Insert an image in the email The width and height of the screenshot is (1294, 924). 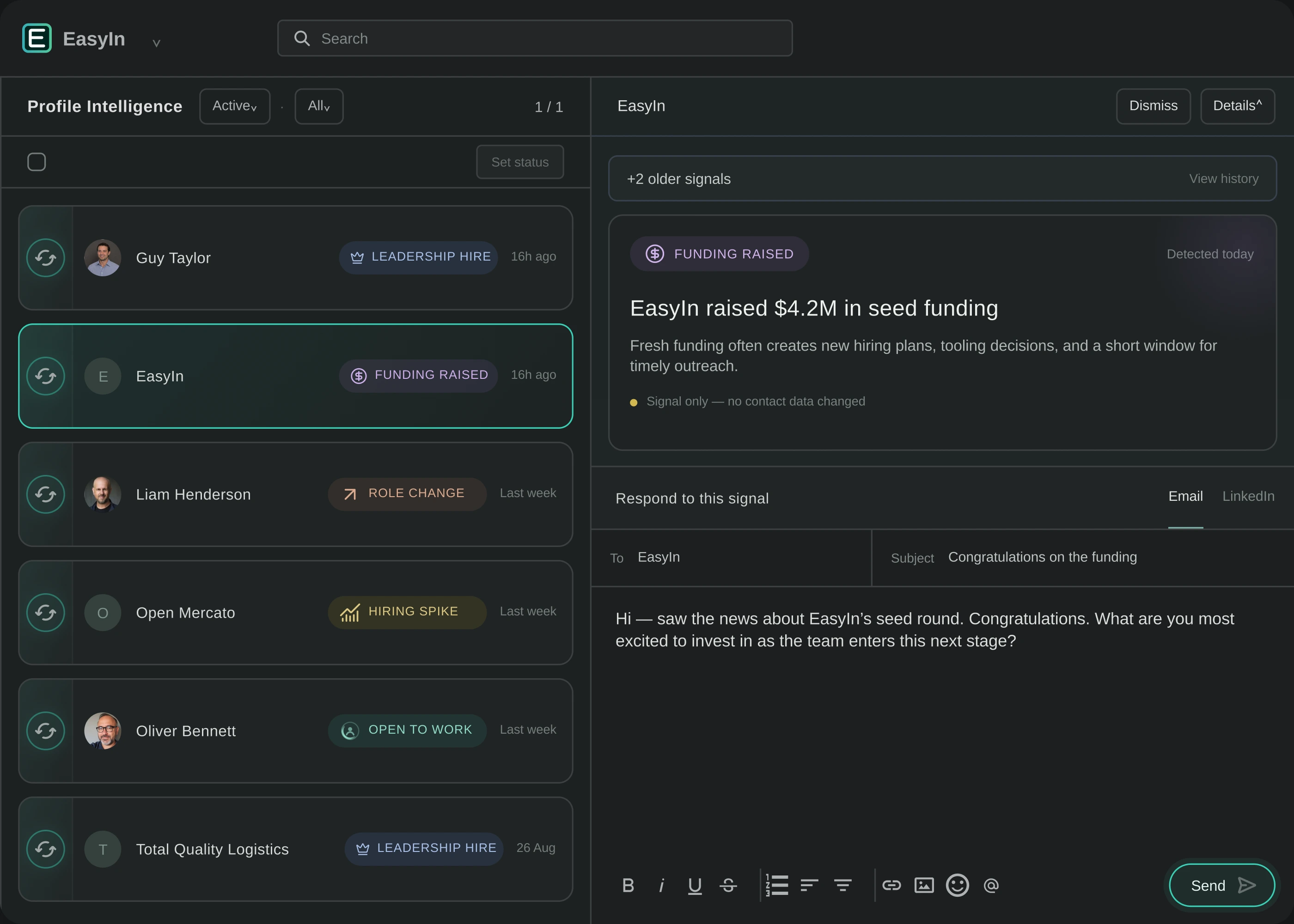924,885
